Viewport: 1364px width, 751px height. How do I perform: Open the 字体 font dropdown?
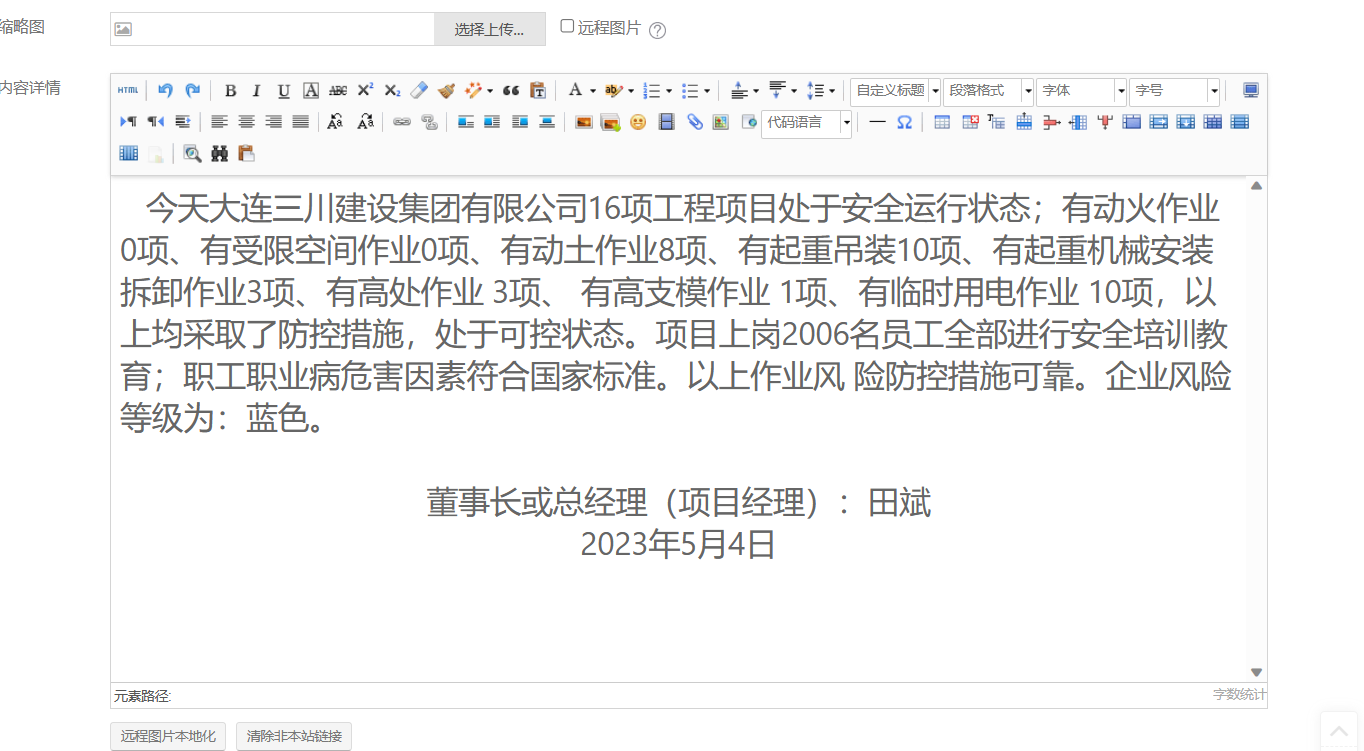pyautogui.click(x=1081, y=91)
